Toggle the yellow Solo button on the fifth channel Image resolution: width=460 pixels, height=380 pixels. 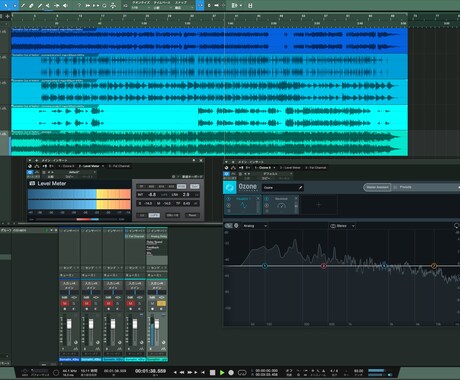[161, 304]
